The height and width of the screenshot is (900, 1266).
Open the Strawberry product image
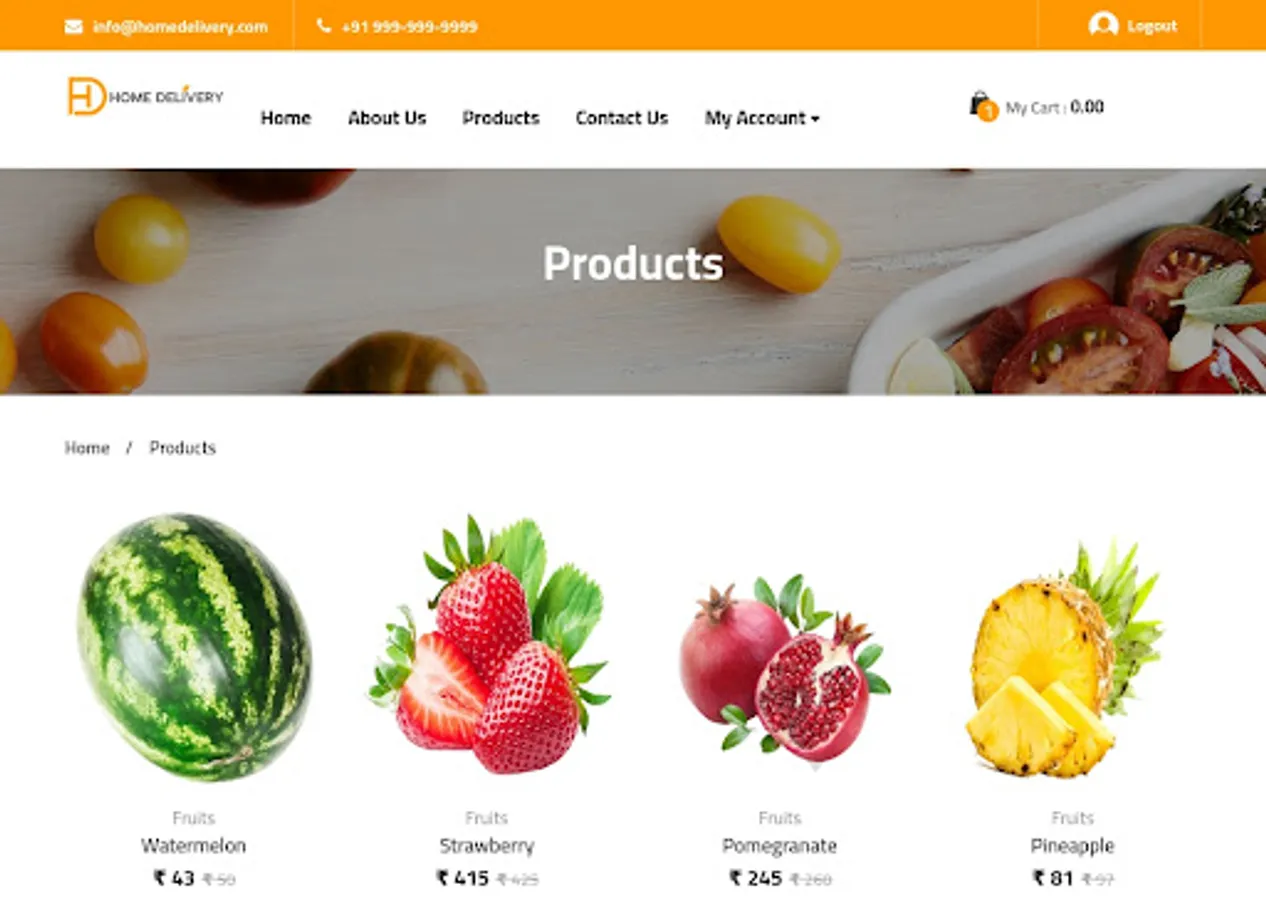pos(488,646)
